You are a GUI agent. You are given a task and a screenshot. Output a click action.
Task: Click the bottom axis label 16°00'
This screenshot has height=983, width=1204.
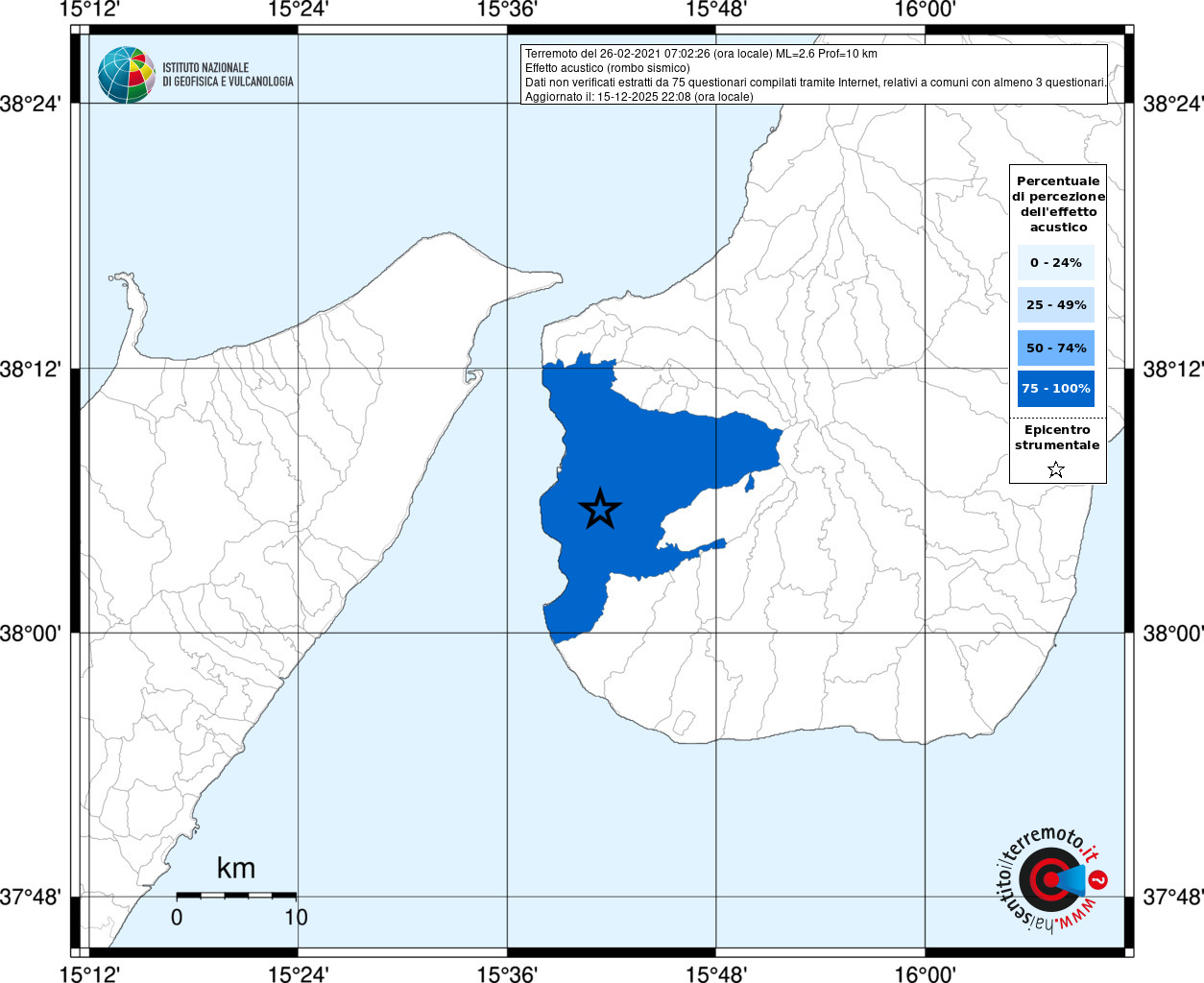click(x=925, y=974)
